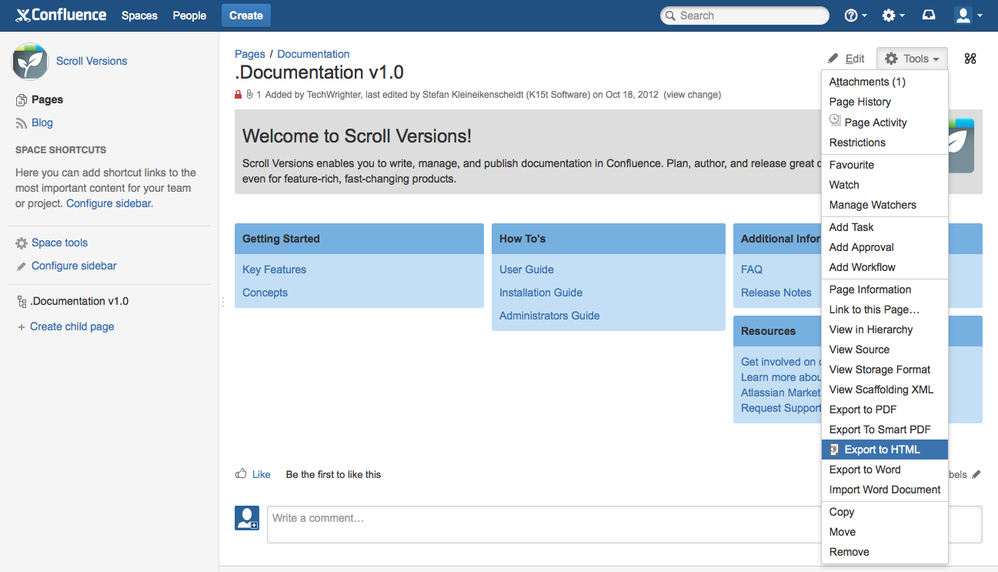This screenshot has height=572, width=998.
Task: Click the magnifier icon in search box
Action: pyautogui.click(x=670, y=16)
